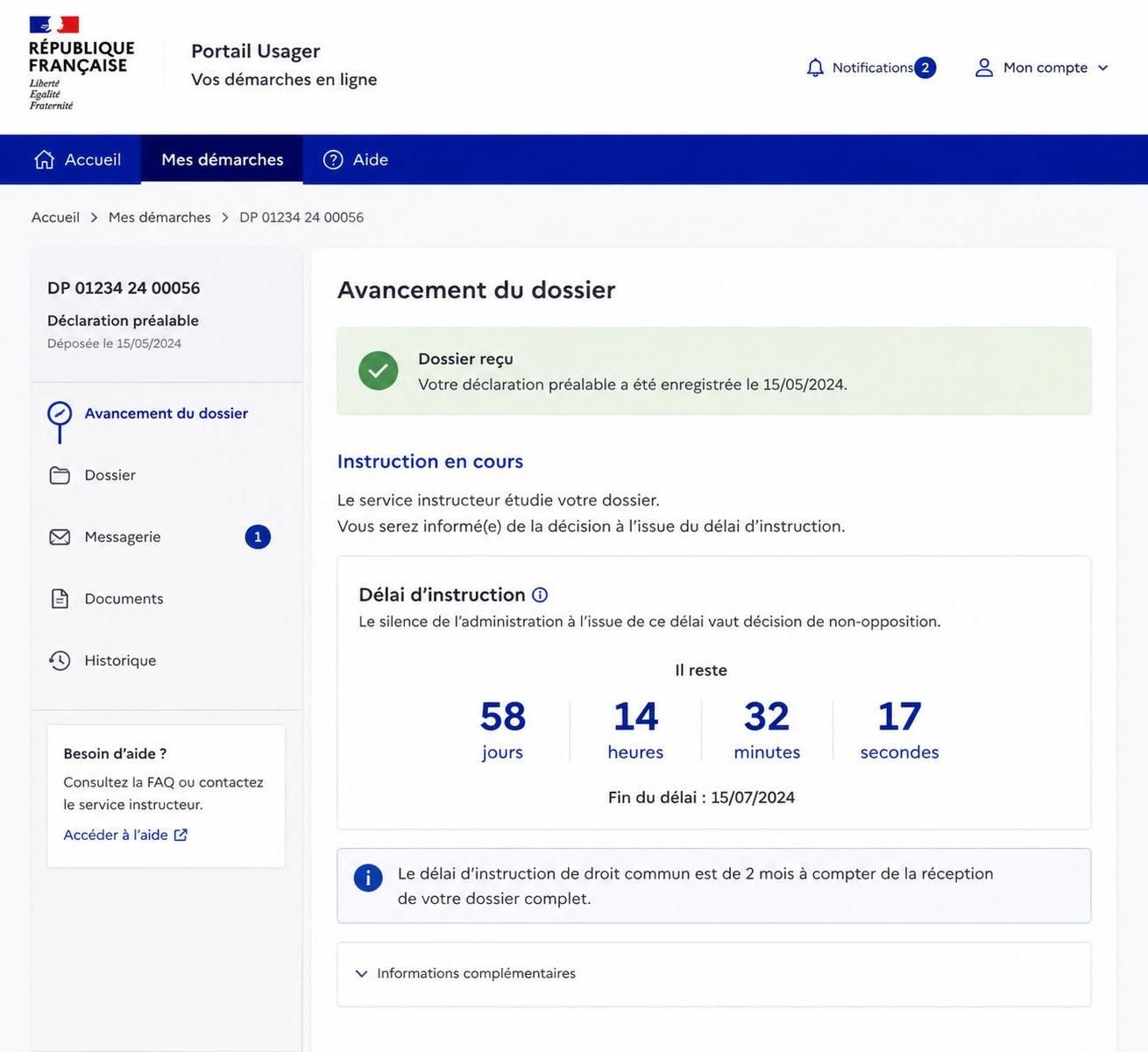Click the Portail Usager site title
This screenshot has height=1052, width=1148.
point(256,51)
